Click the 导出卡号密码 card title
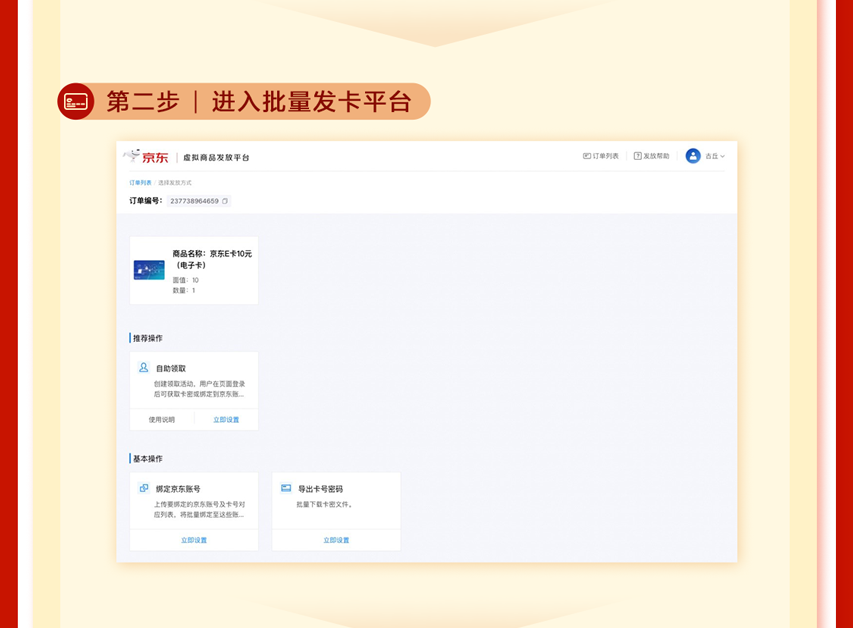Viewport: 853px width, 628px height. 320,489
